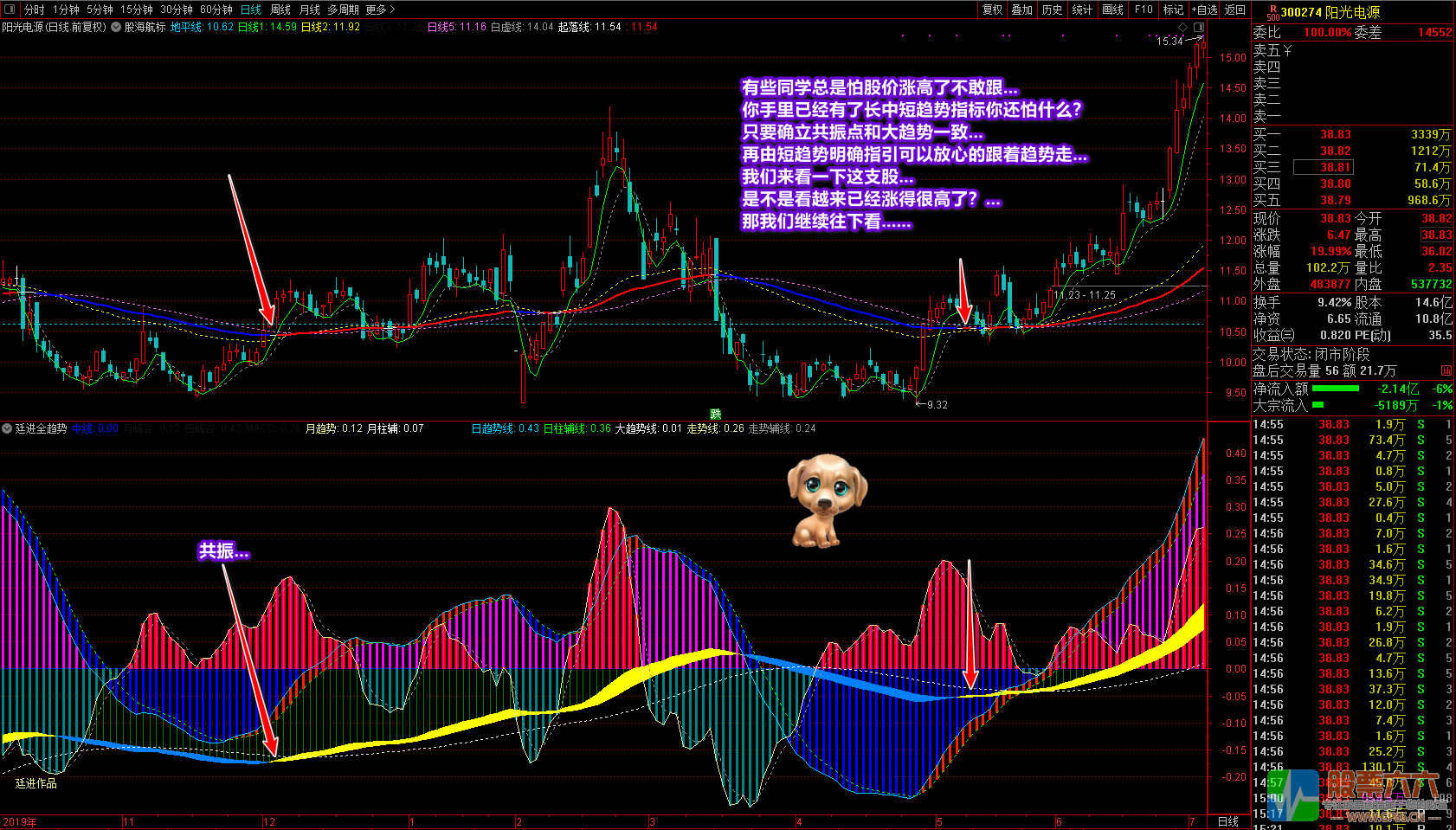Toggle 标记 mark option

click(1173, 10)
